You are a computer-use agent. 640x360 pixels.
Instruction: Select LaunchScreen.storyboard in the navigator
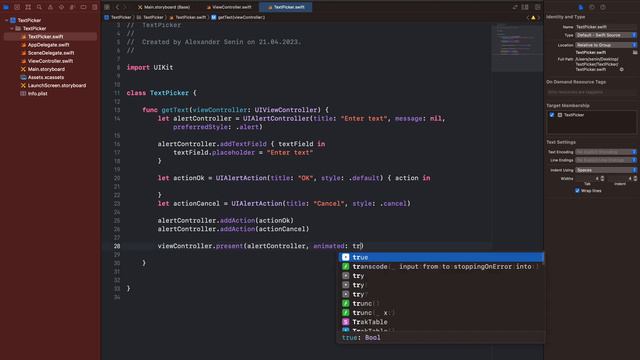(57, 86)
